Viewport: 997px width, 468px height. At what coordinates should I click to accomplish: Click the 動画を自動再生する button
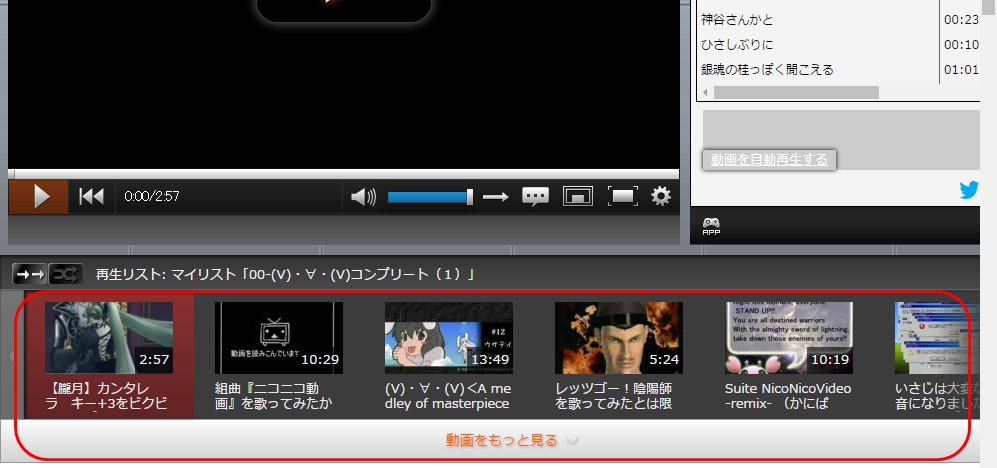pyautogui.click(x=769, y=160)
